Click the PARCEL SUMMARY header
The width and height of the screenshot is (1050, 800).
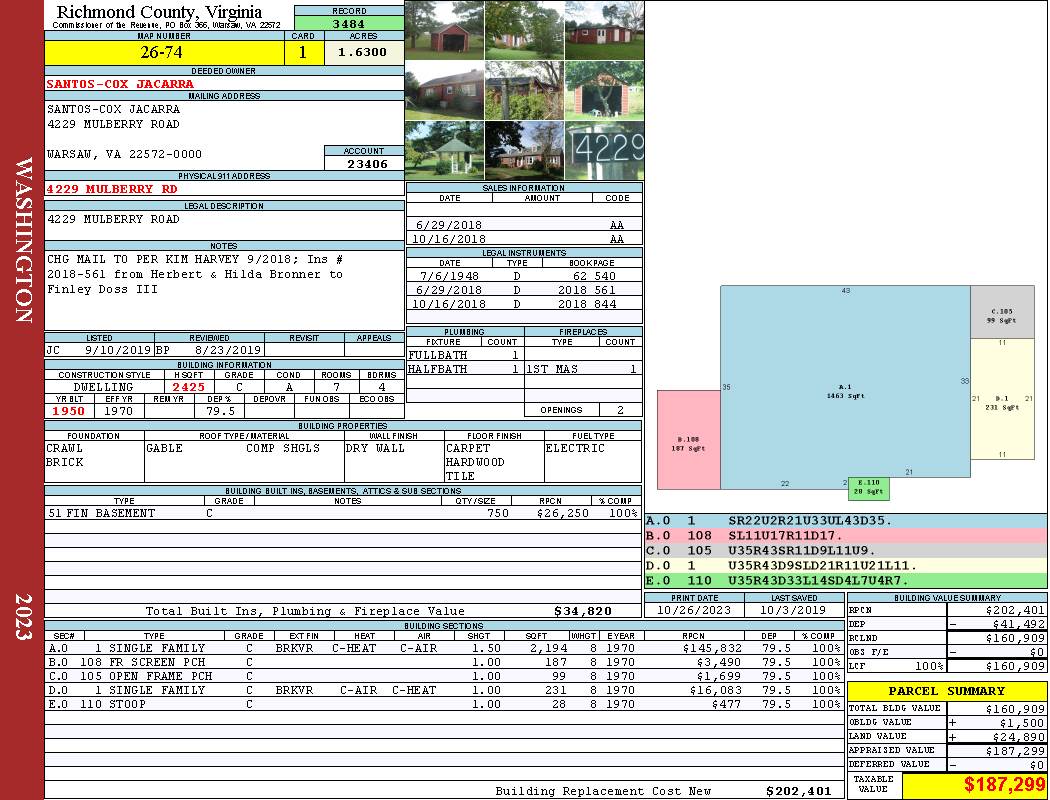coord(947,691)
